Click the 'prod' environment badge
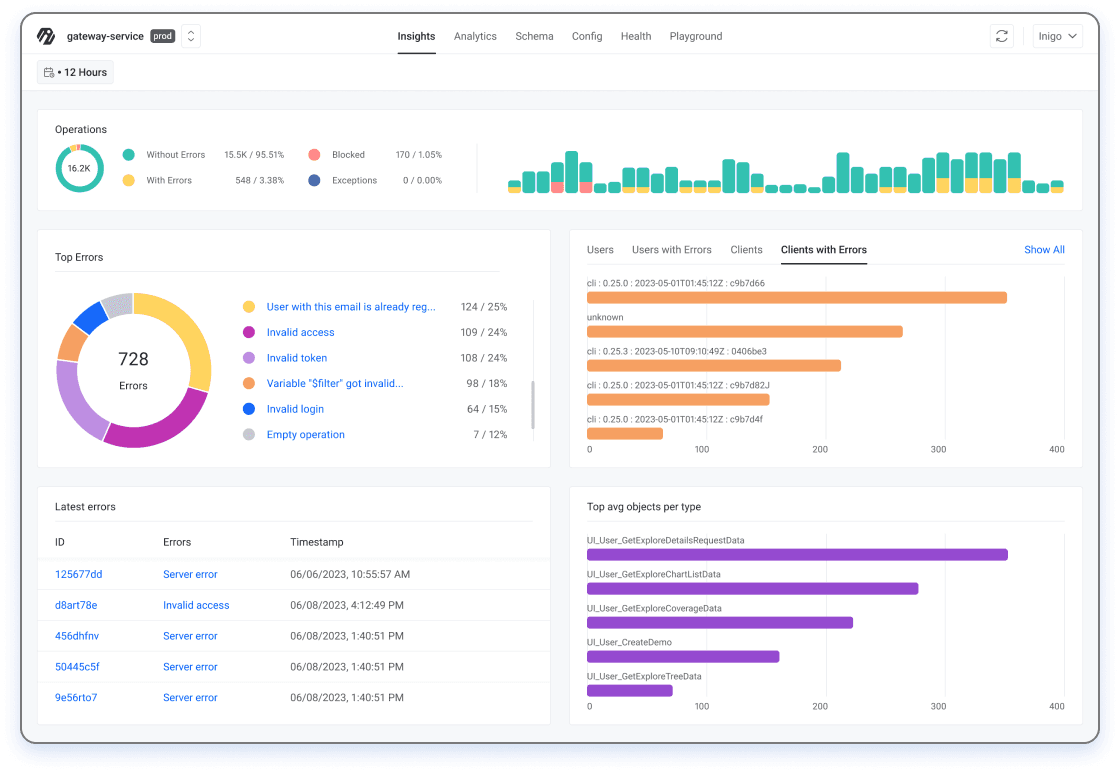Viewport: 1120px width, 772px height. pyautogui.click(x=163, y=36)
